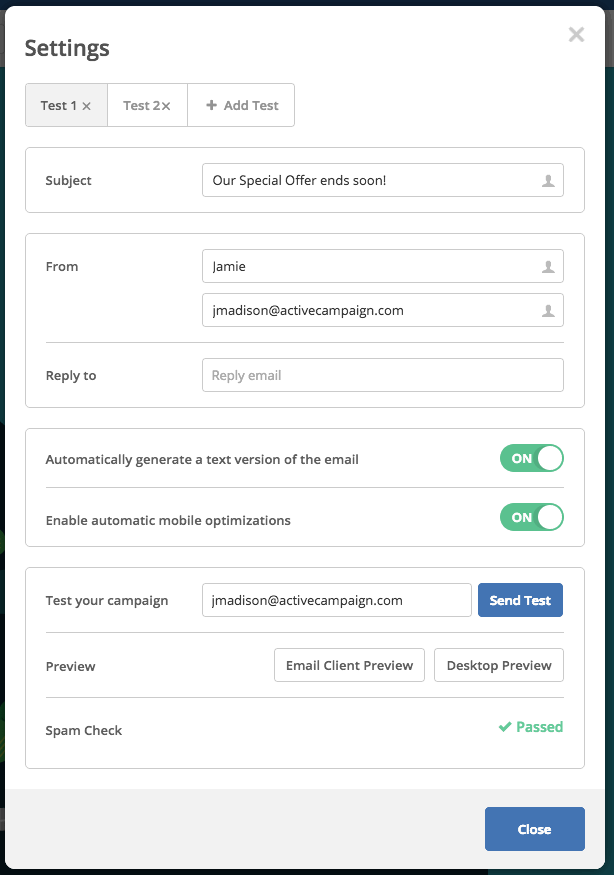The height and width of the screenshot is (875, 614).
Task: Click personalization icon in Subject field
Action: pyautogui.click(x=548, y=181)
